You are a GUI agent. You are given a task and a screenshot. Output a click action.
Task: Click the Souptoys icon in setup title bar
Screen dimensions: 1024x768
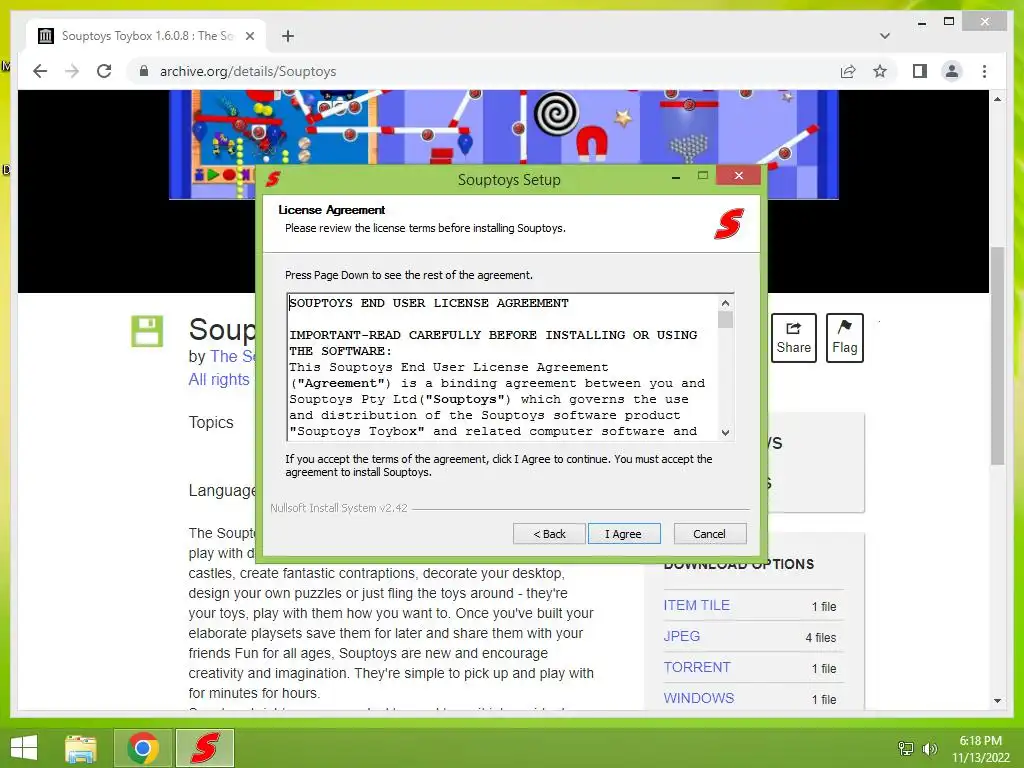click(273, 178)
